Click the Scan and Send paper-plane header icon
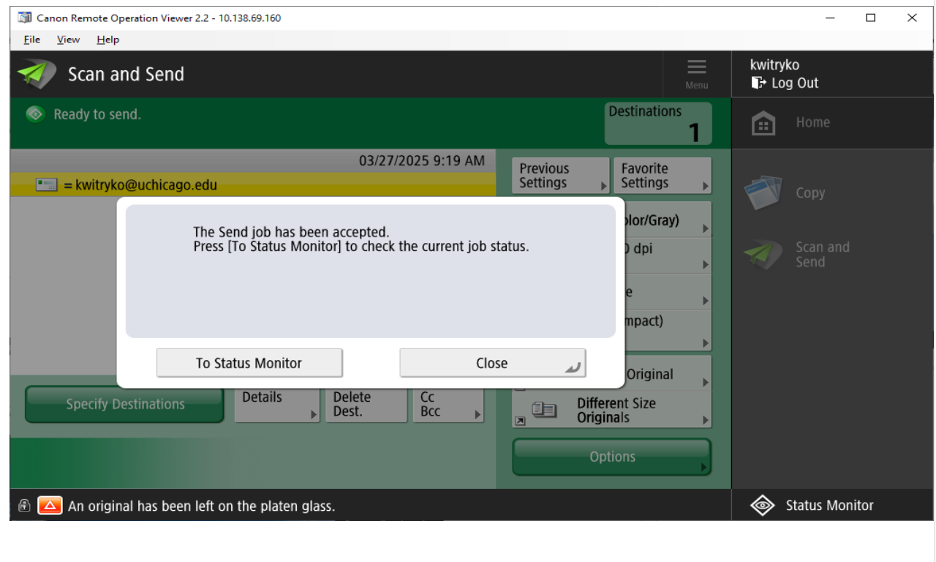 (37, 75)
